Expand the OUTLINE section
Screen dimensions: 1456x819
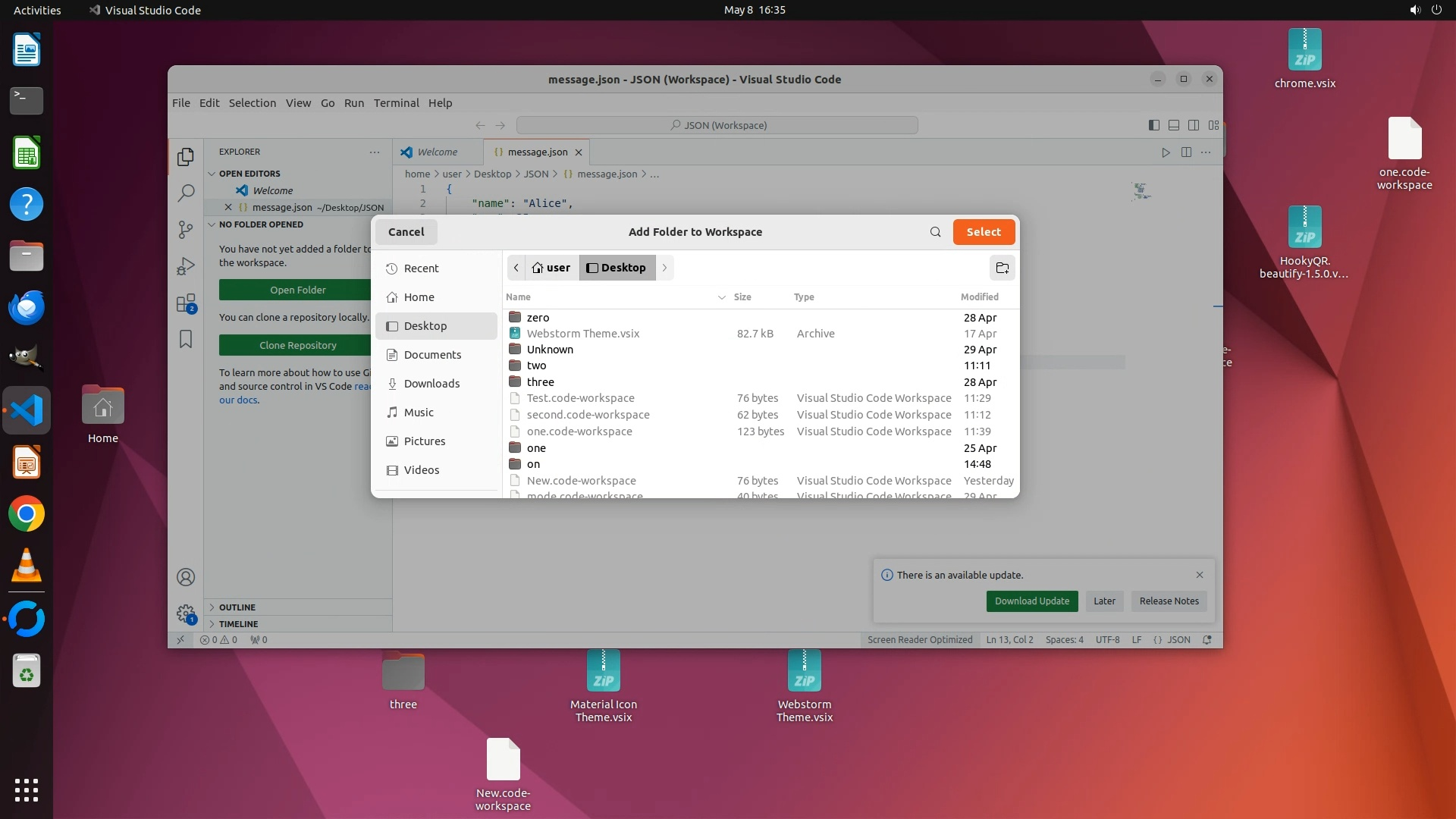click(237, 607)
